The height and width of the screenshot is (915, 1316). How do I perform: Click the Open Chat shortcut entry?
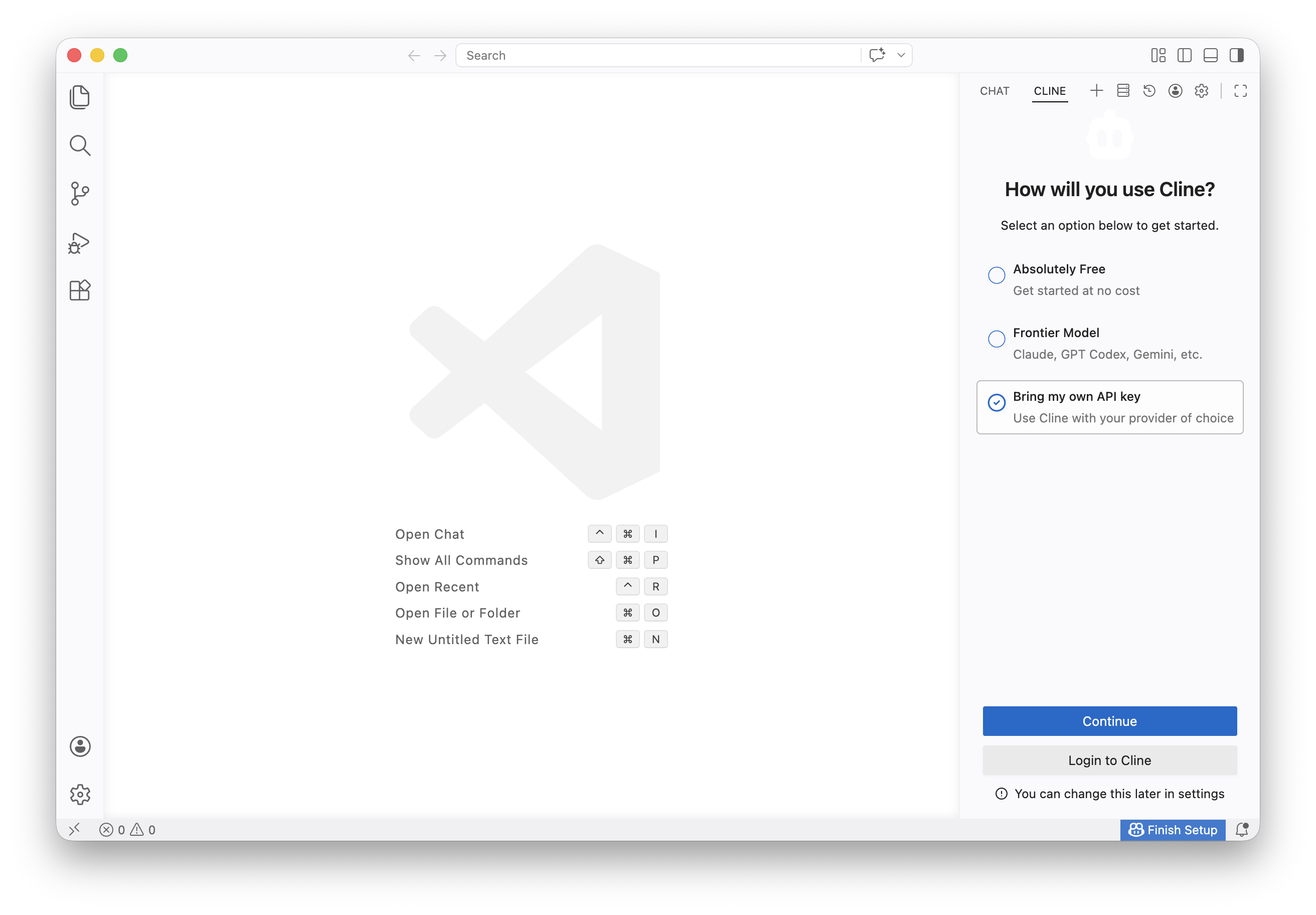click(x=531, y=534)
